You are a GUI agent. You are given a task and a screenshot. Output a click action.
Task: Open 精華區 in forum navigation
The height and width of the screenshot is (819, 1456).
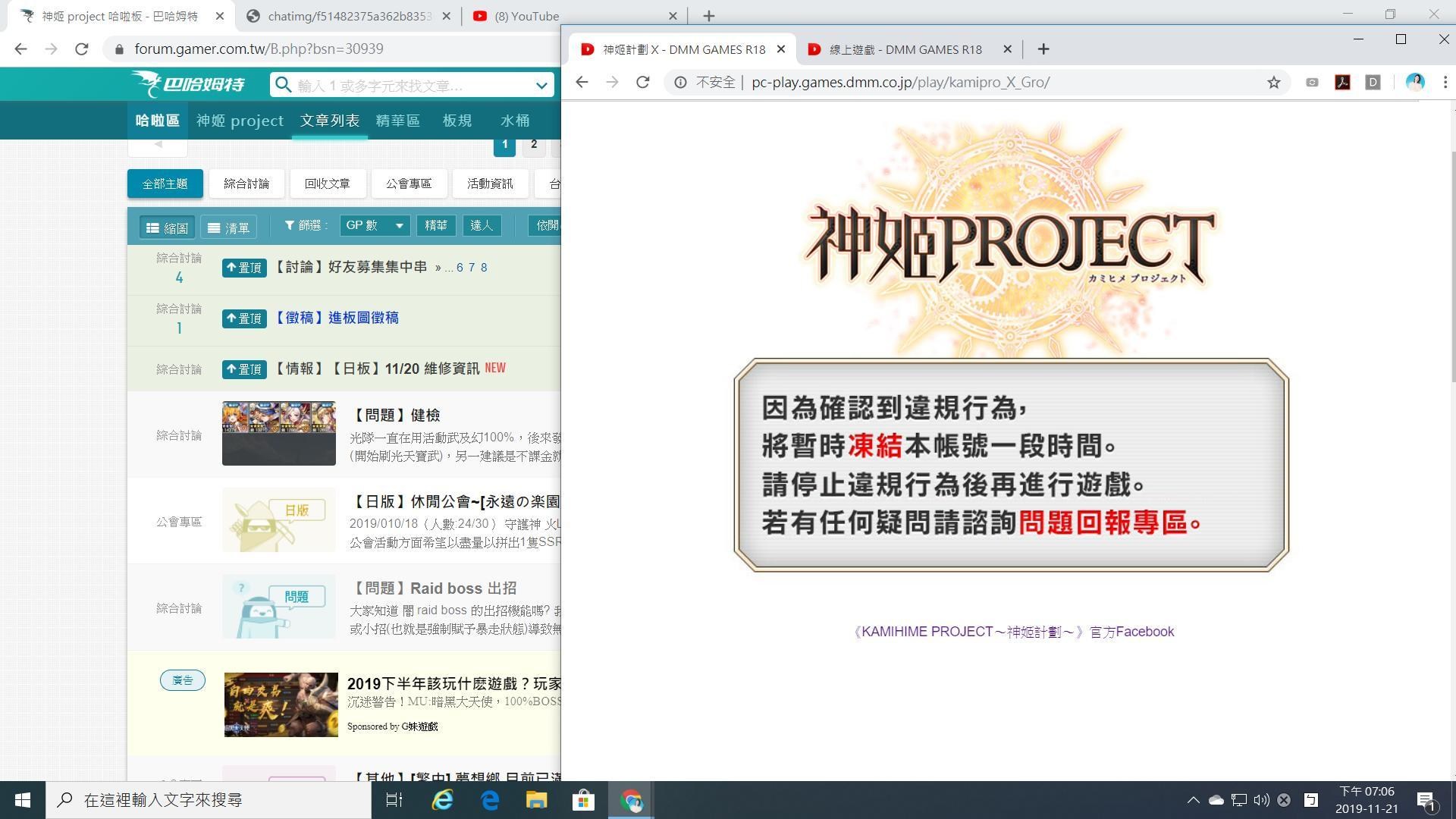[397, 121]
